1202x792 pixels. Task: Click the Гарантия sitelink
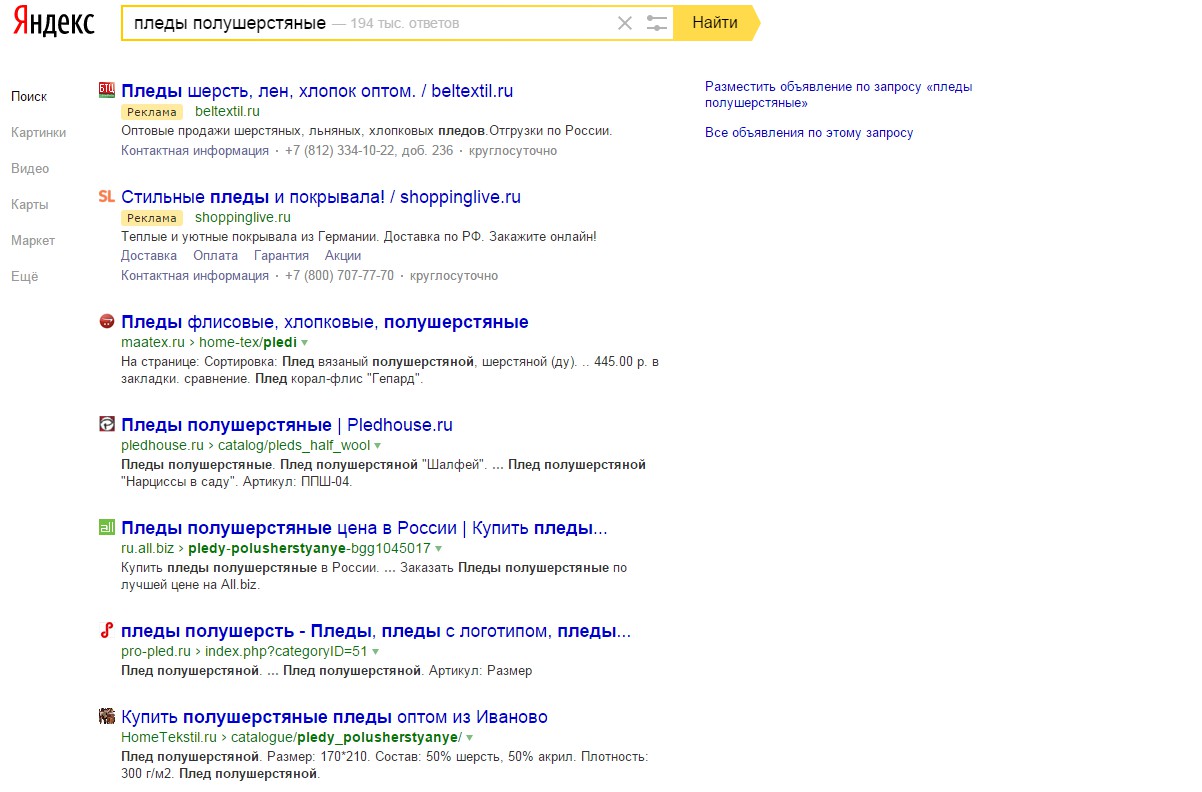pyautogui.click(x=282, y=256)
